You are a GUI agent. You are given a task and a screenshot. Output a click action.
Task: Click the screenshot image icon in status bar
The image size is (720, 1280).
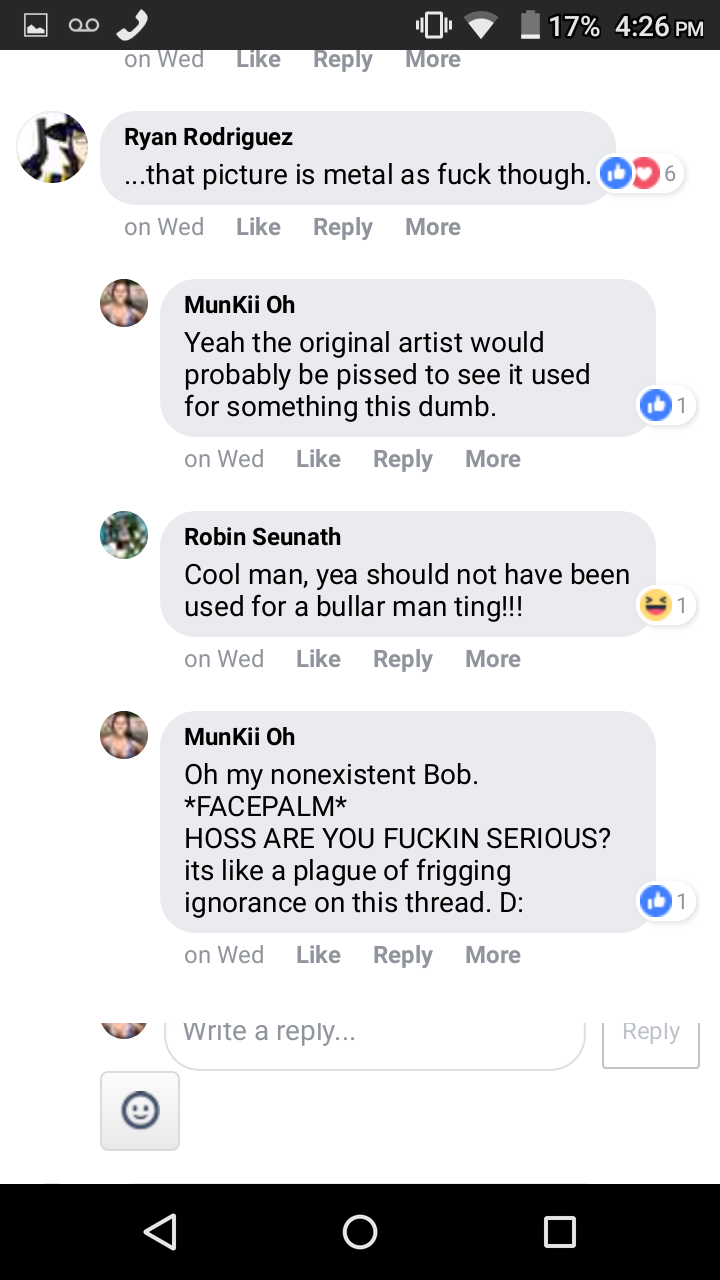click(39, 24)
